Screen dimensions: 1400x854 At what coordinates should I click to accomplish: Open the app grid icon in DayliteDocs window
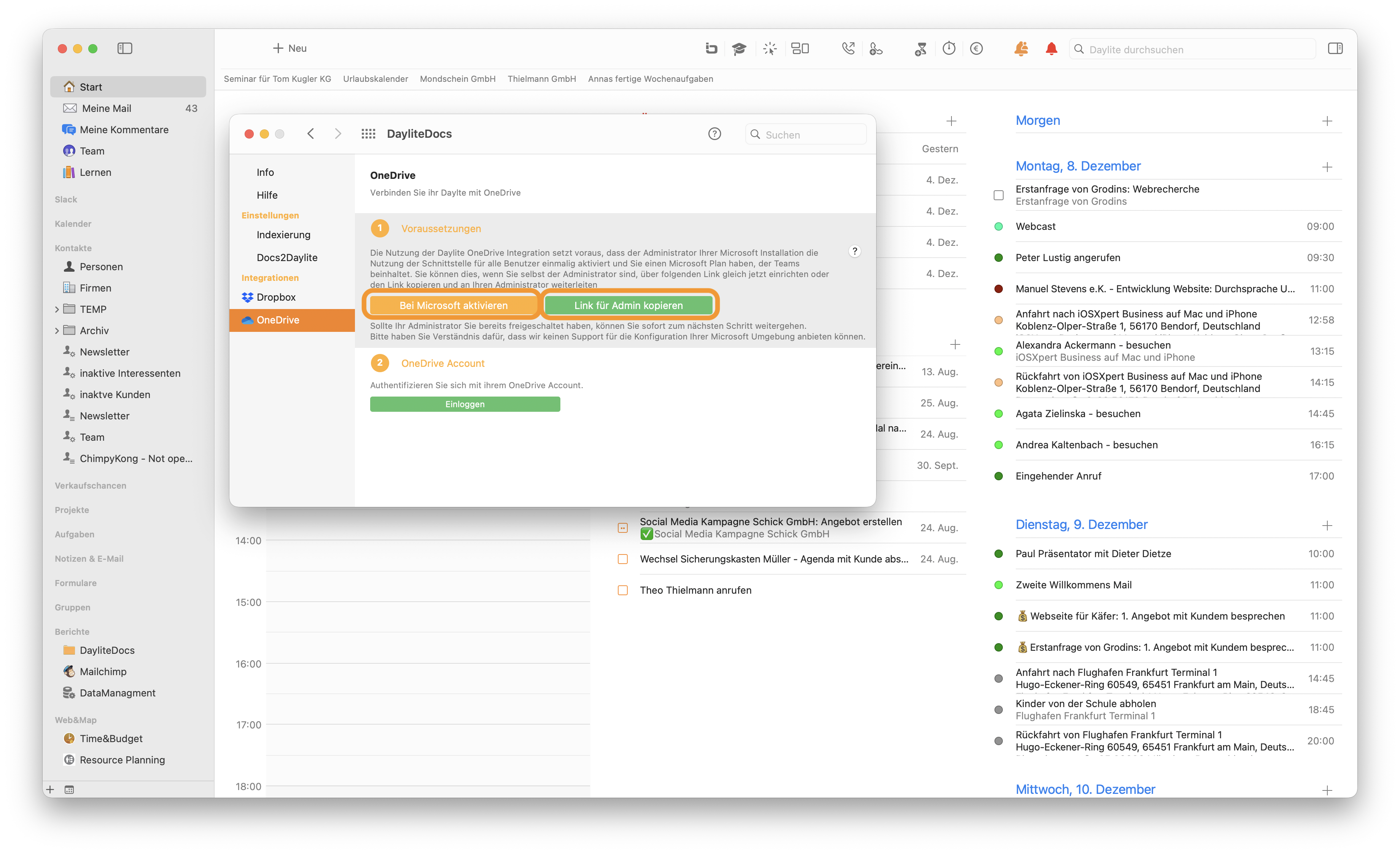point(368,134)
